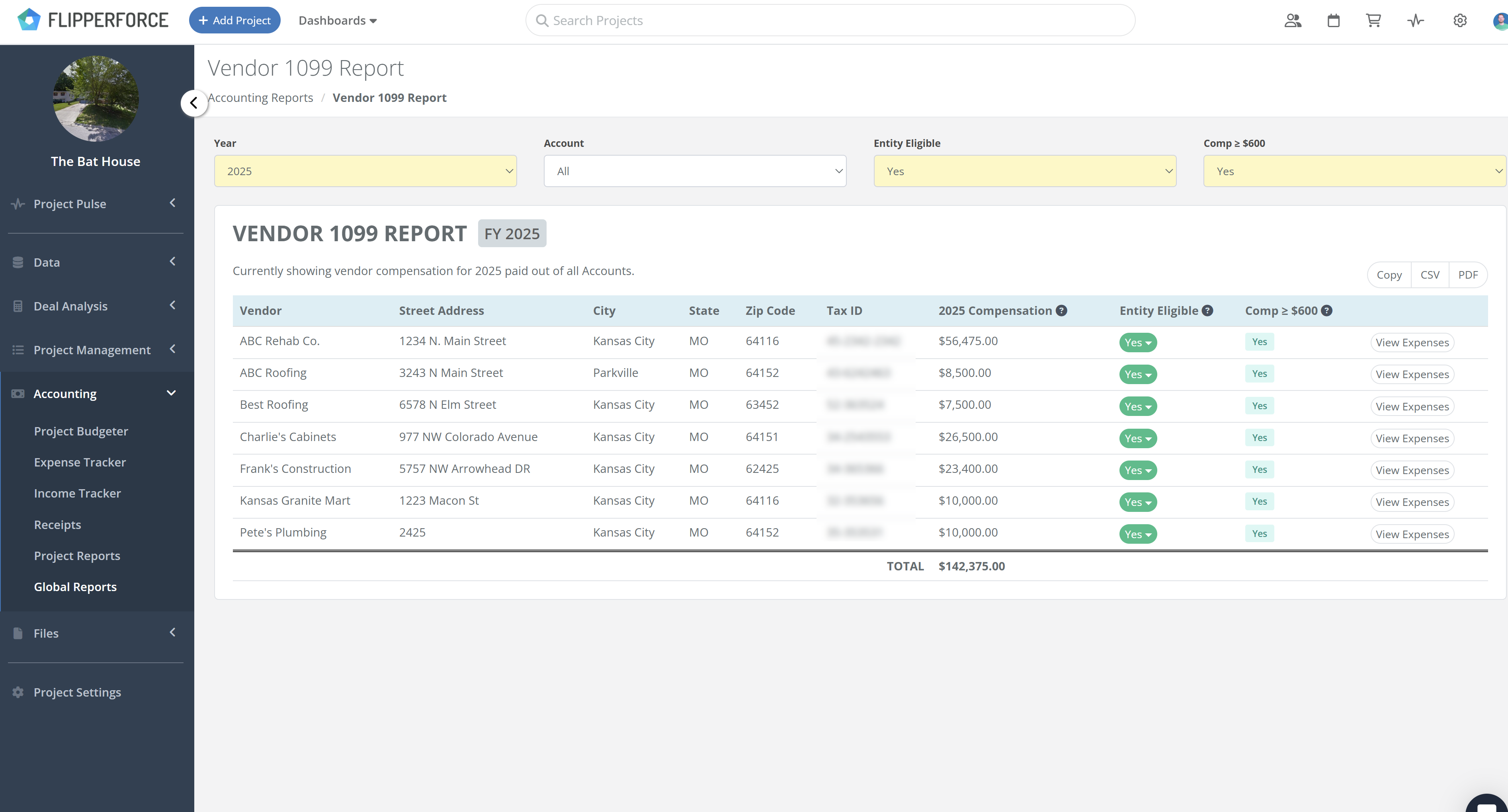This screenshot has width=1508, height=812.
Task: Click the Search Projects field
Action: (x=830, y=20)
